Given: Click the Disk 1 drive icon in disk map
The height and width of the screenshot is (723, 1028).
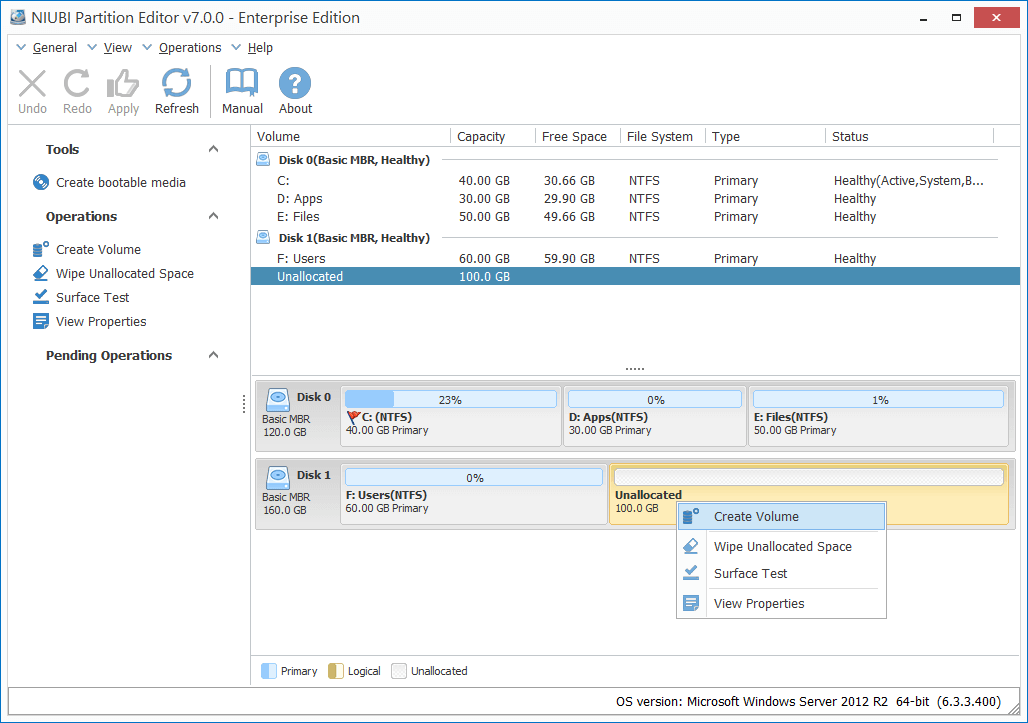Looking at the screenshot, I should coord(276,476).
